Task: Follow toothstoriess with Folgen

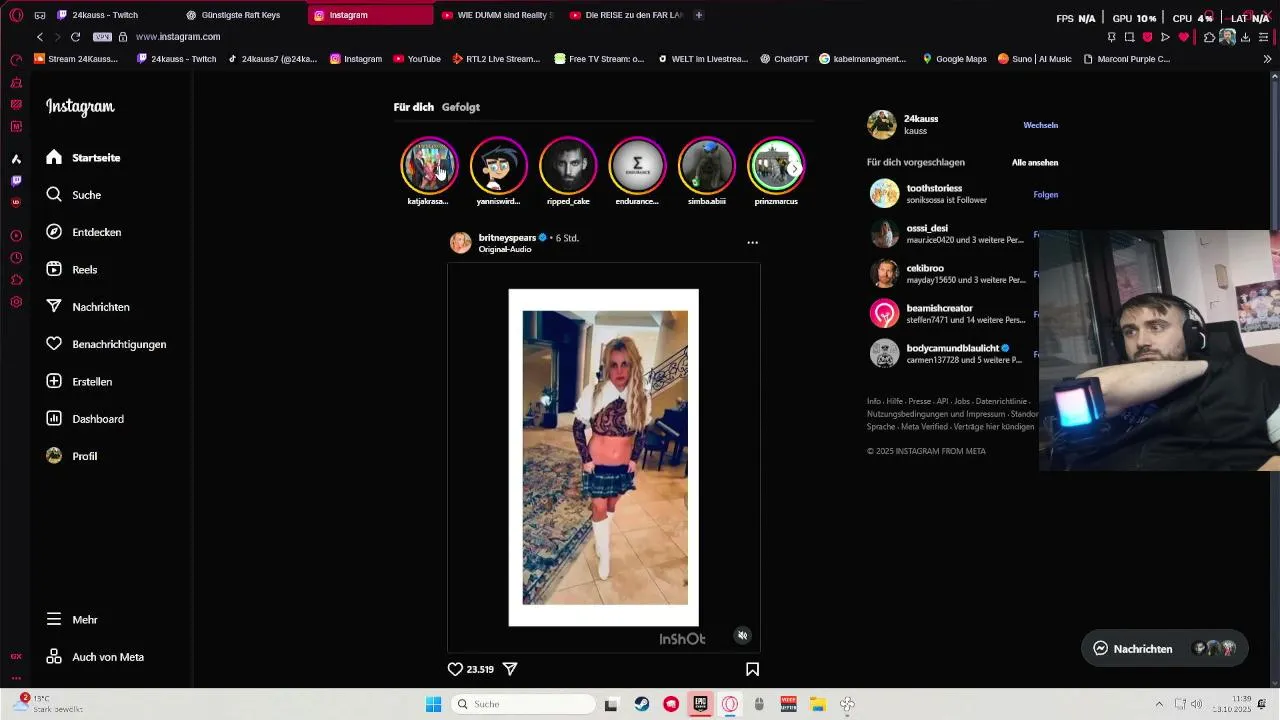Action: [x=1045, y=195]
